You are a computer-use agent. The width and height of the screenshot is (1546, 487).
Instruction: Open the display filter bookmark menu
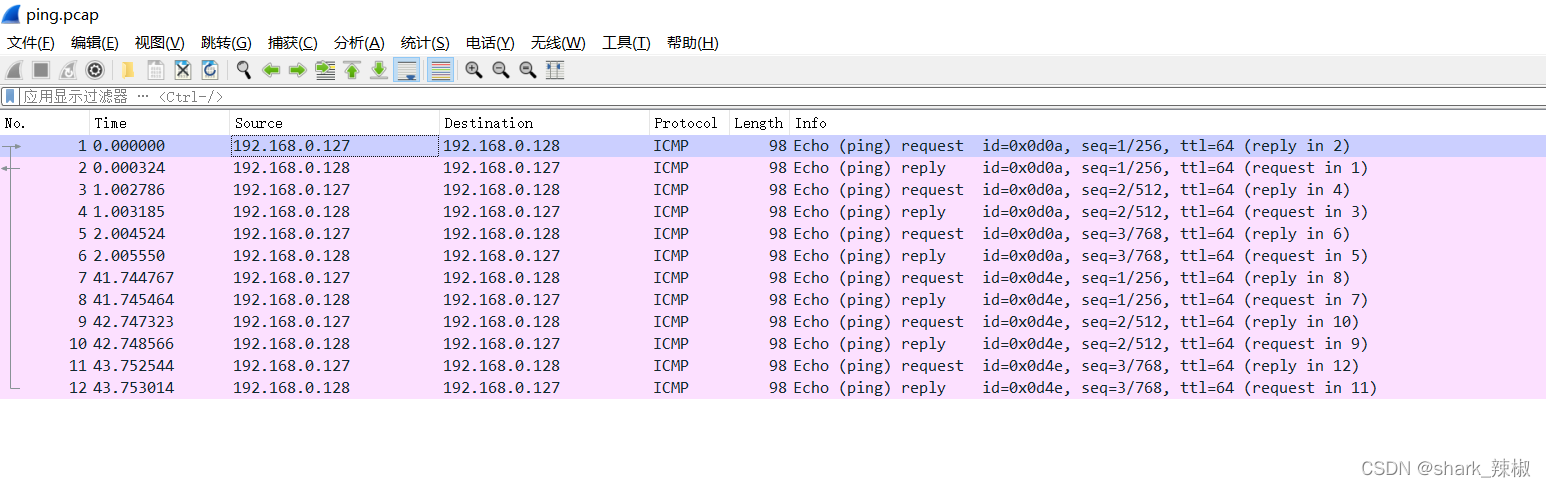(x=10, y=97)
